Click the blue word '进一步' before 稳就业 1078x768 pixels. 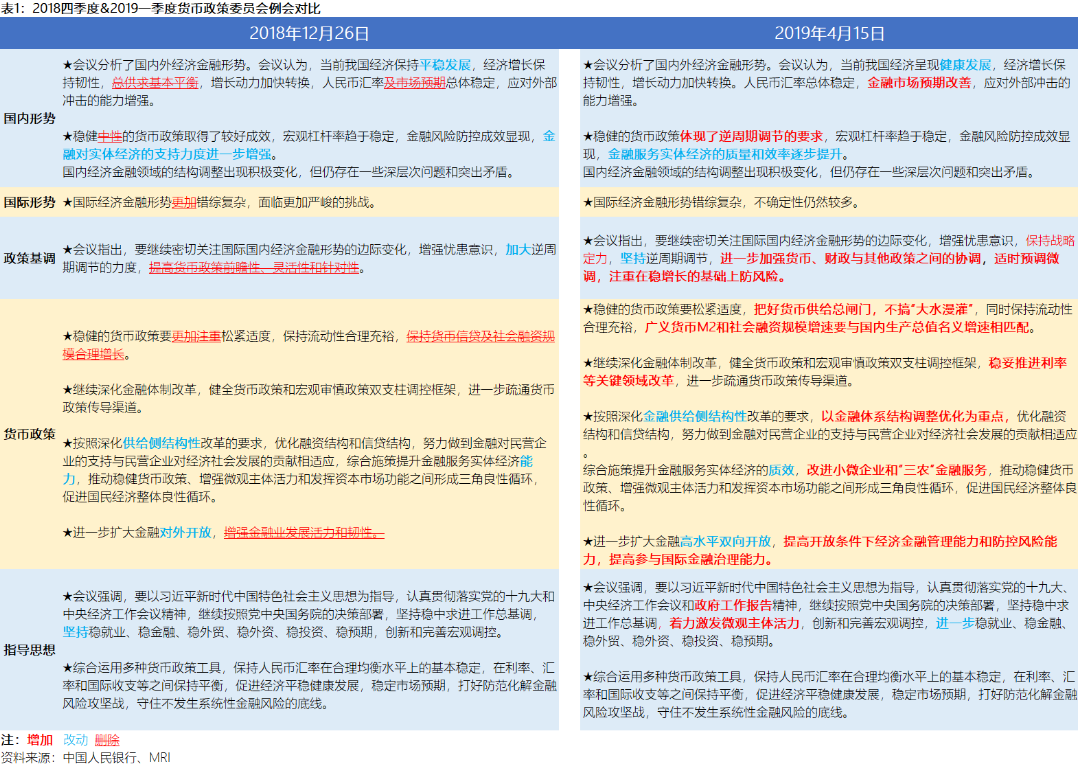955,622
